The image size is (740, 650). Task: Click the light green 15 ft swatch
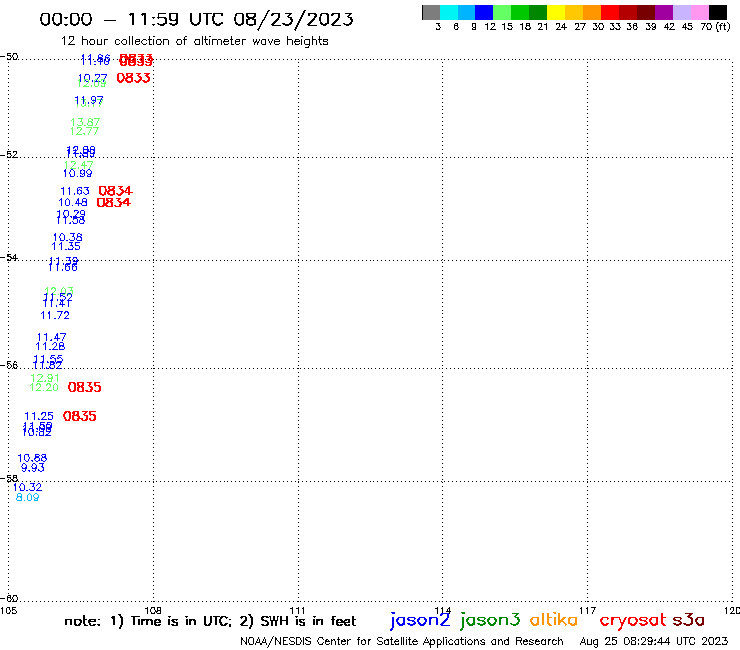coord(502,12)
